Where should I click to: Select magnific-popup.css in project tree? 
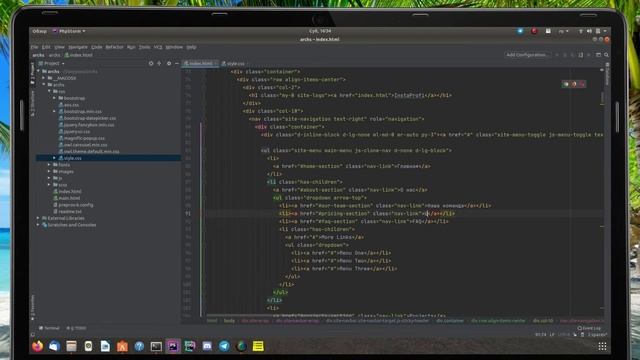[x=84, y=138]
